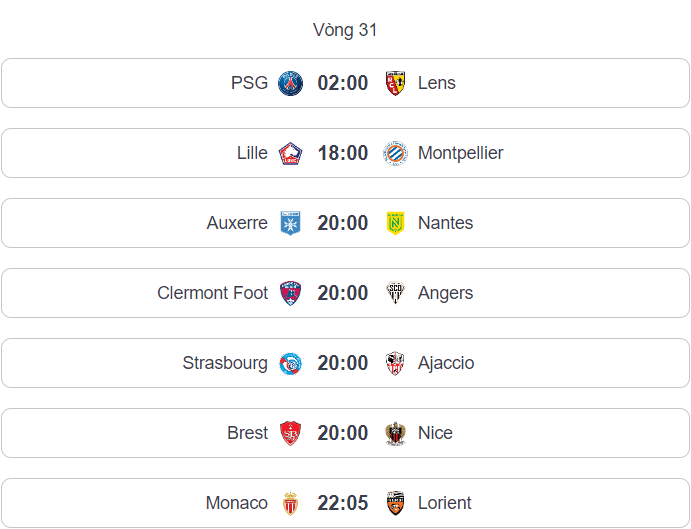Open the Montpellier team name link
The image size is (691, 529).
(x=460, y=153)
